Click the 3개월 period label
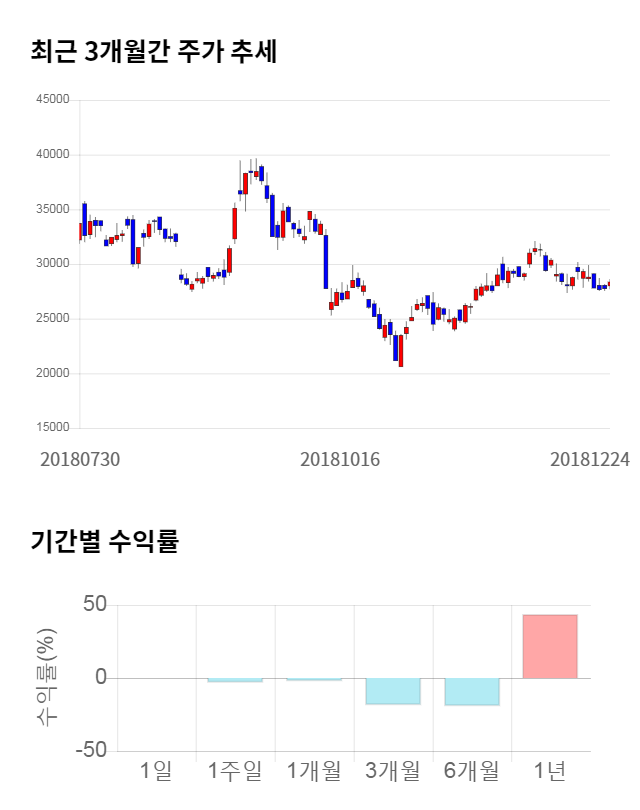The image size is (640, 810). [392, 771]
